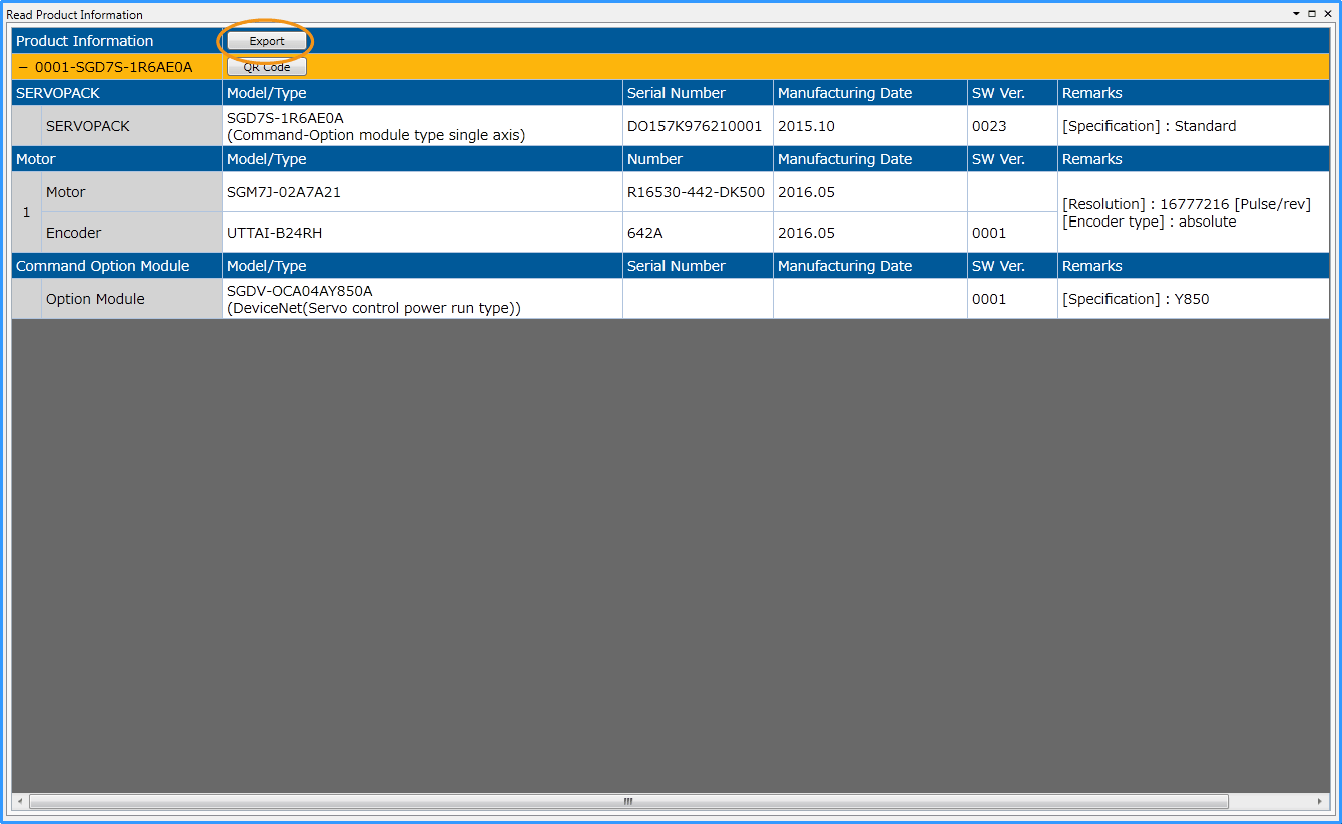Select the SERVOPACK software version 0023
1342x824 pixels.
(989, 126)
